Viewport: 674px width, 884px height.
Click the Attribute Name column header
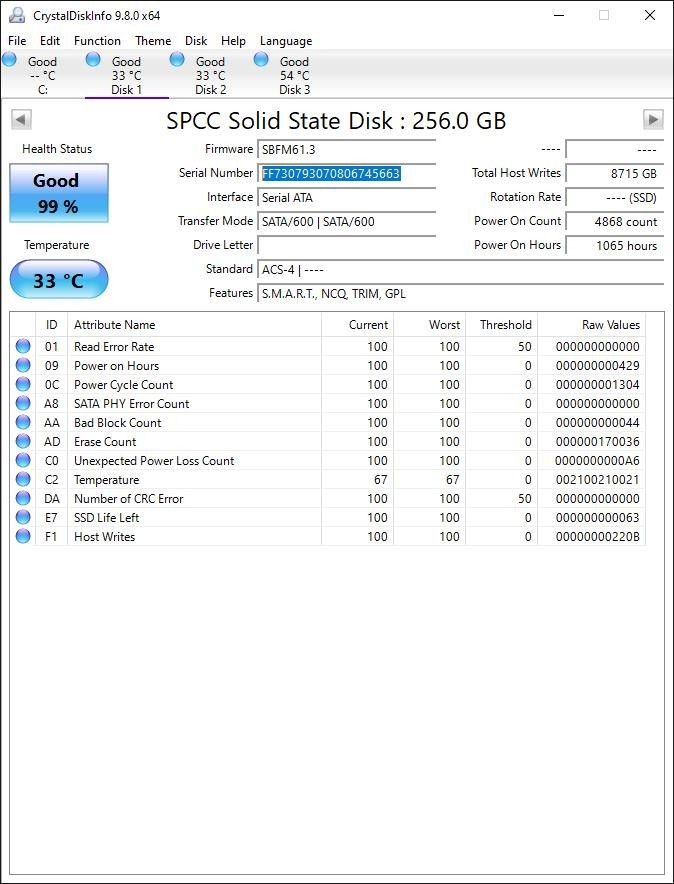tap(194, 325)
